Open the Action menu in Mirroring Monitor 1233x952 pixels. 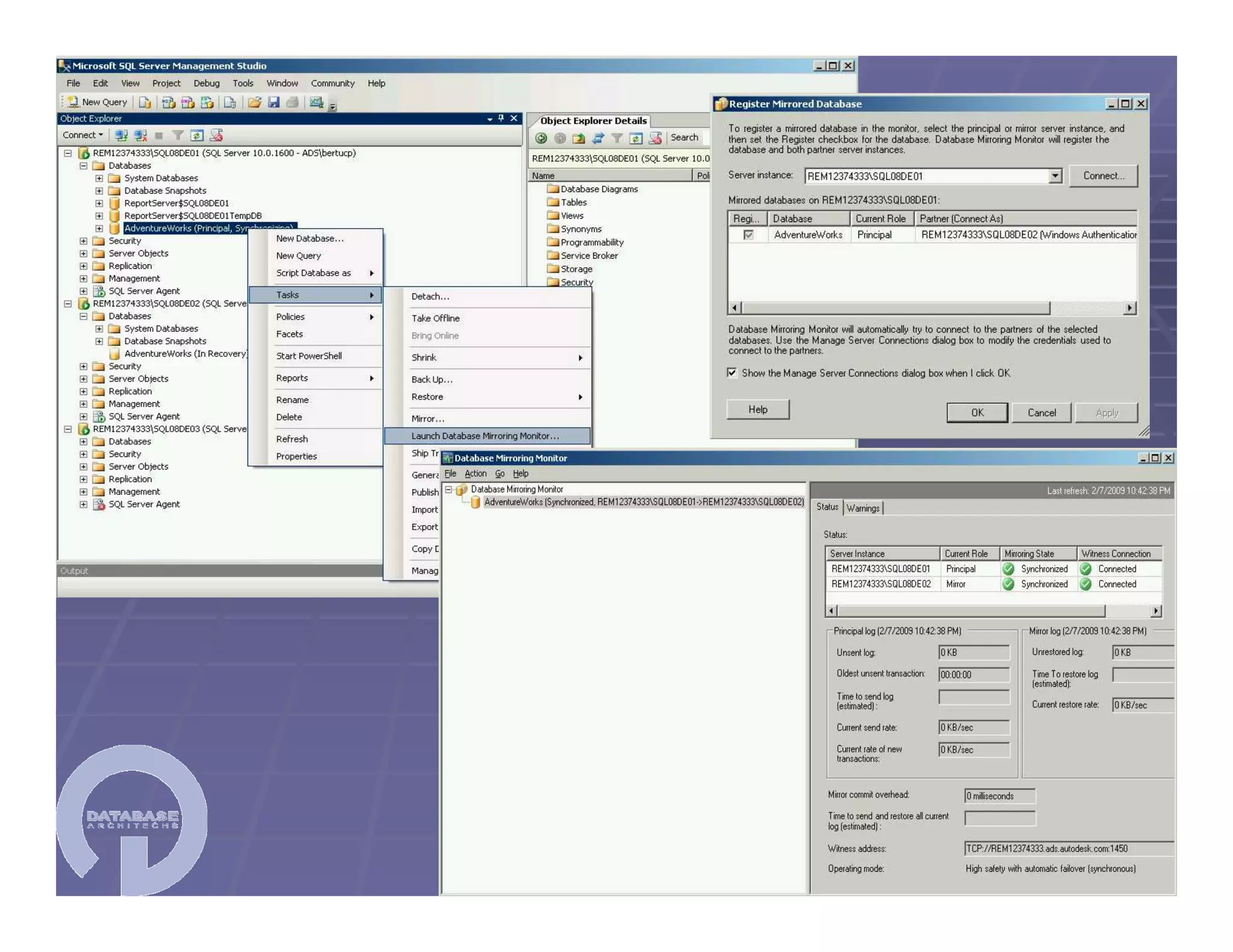click(475, 474)
